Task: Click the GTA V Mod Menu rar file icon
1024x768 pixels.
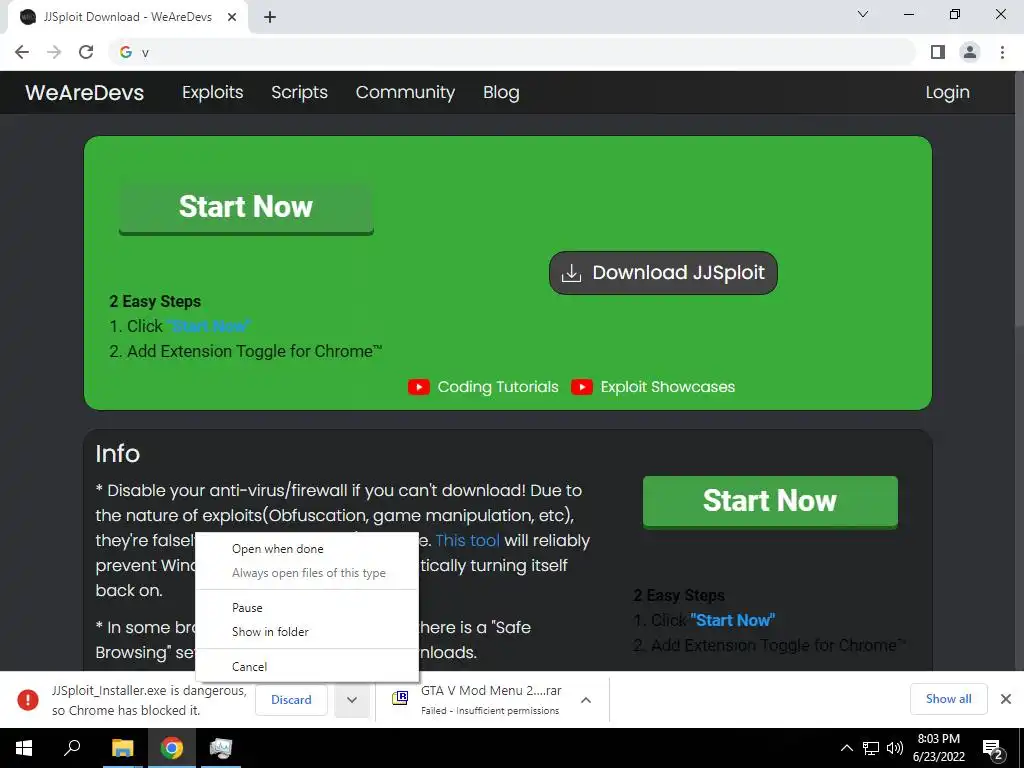Action: tap(400, 698)
